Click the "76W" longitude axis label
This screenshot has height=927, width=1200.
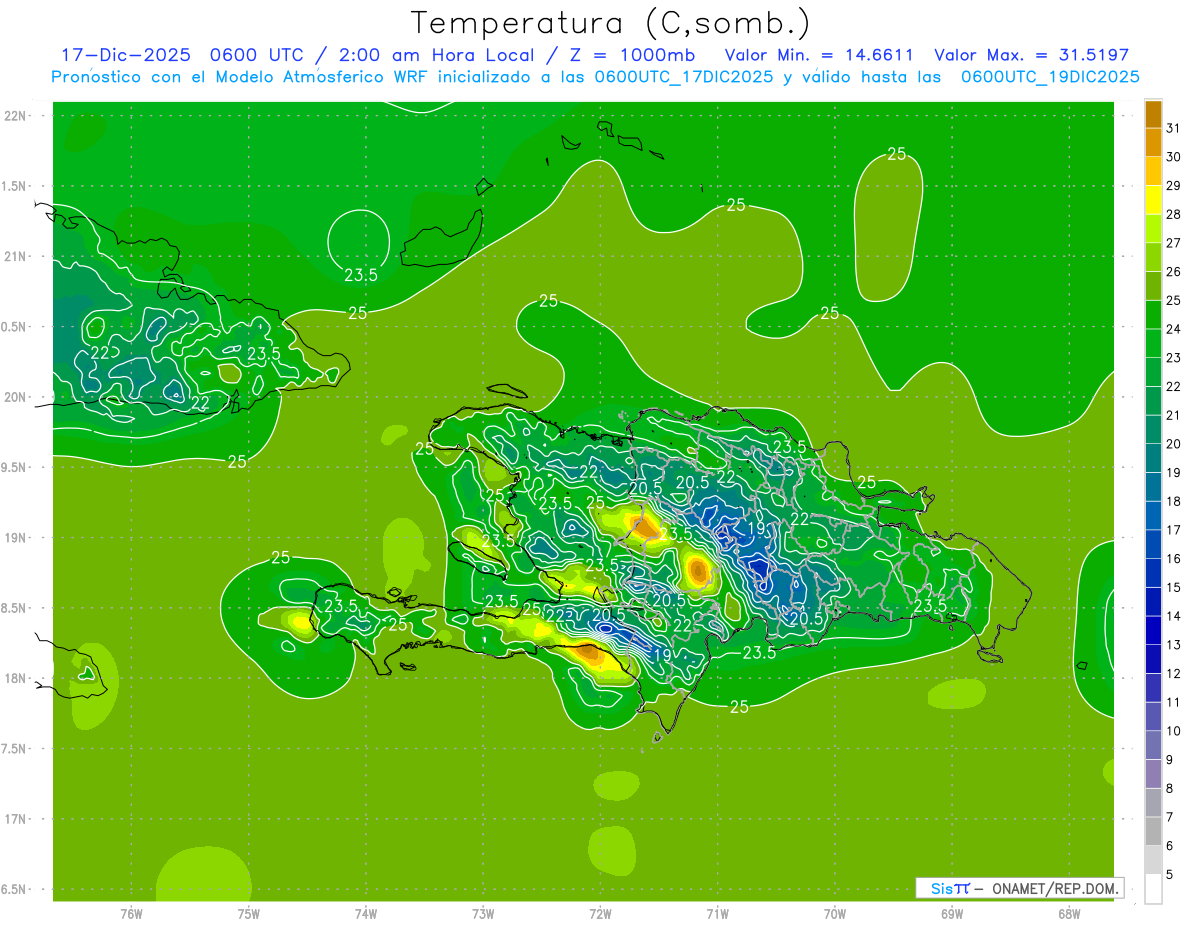pos(131,914)
